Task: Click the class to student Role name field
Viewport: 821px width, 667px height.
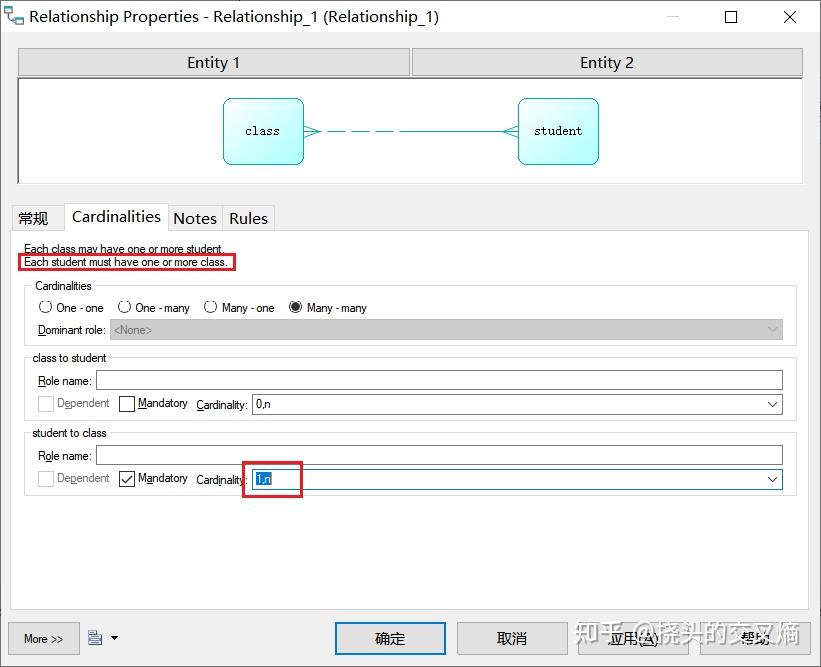Action: click(x=438, y=379)
